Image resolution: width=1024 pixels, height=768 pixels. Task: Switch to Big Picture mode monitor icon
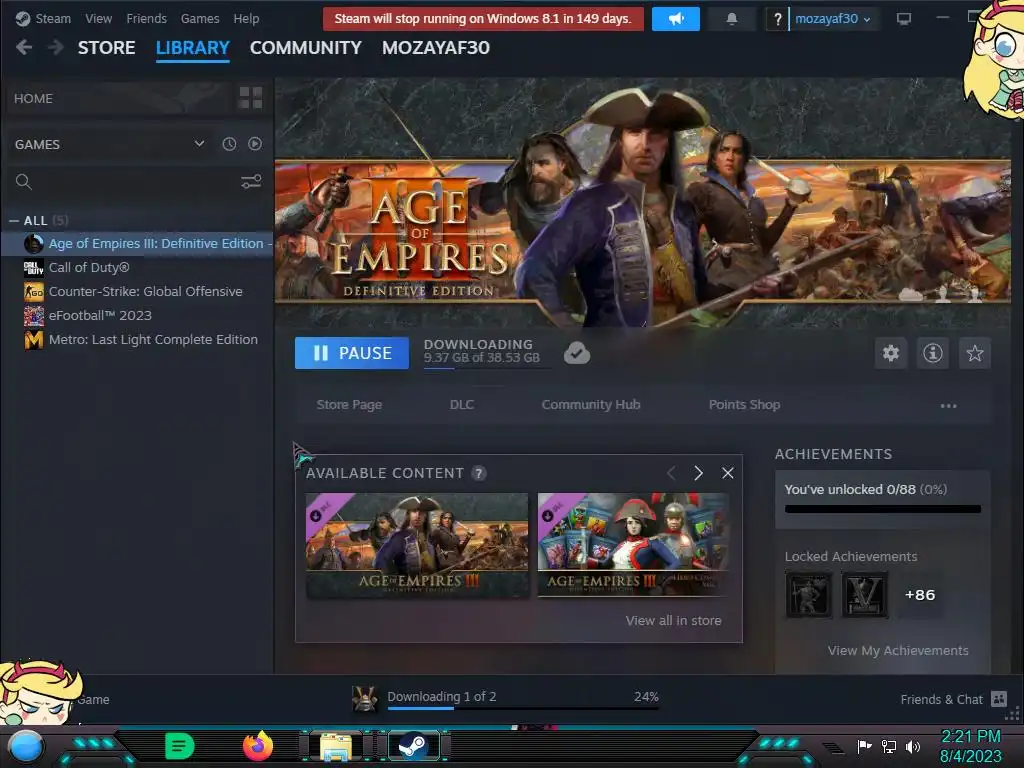click(903, 18)
